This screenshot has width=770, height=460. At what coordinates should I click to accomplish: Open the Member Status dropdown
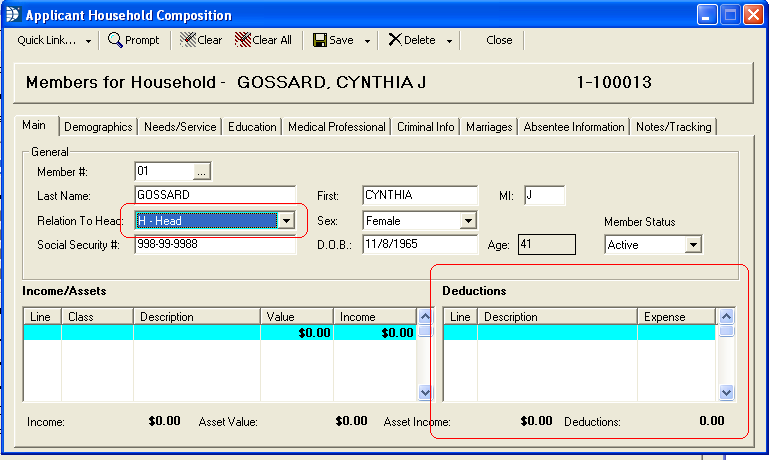693,244
